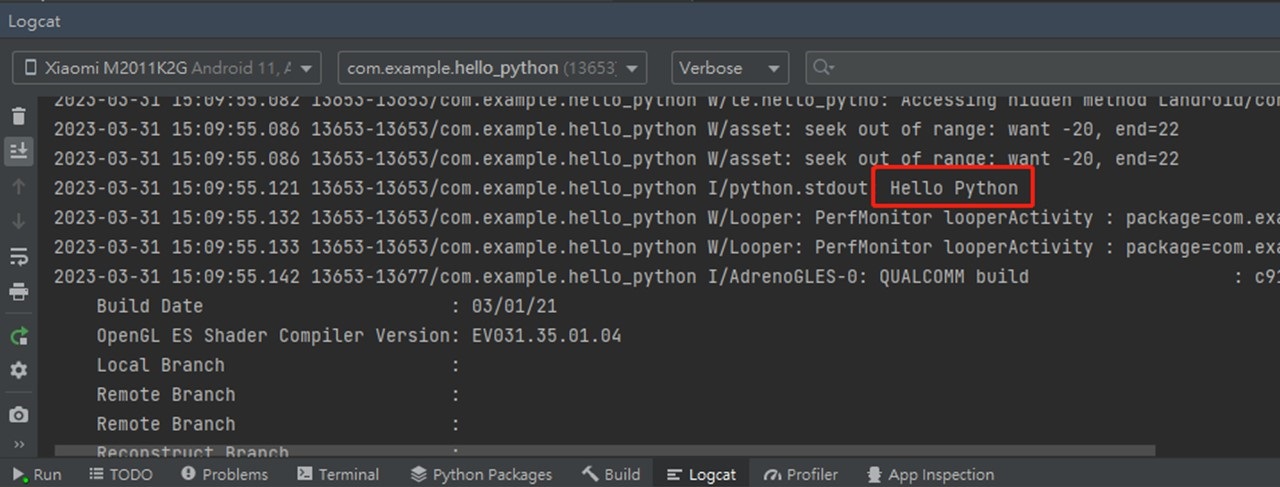Take a screen capture with camera icon

coord(19,415)
